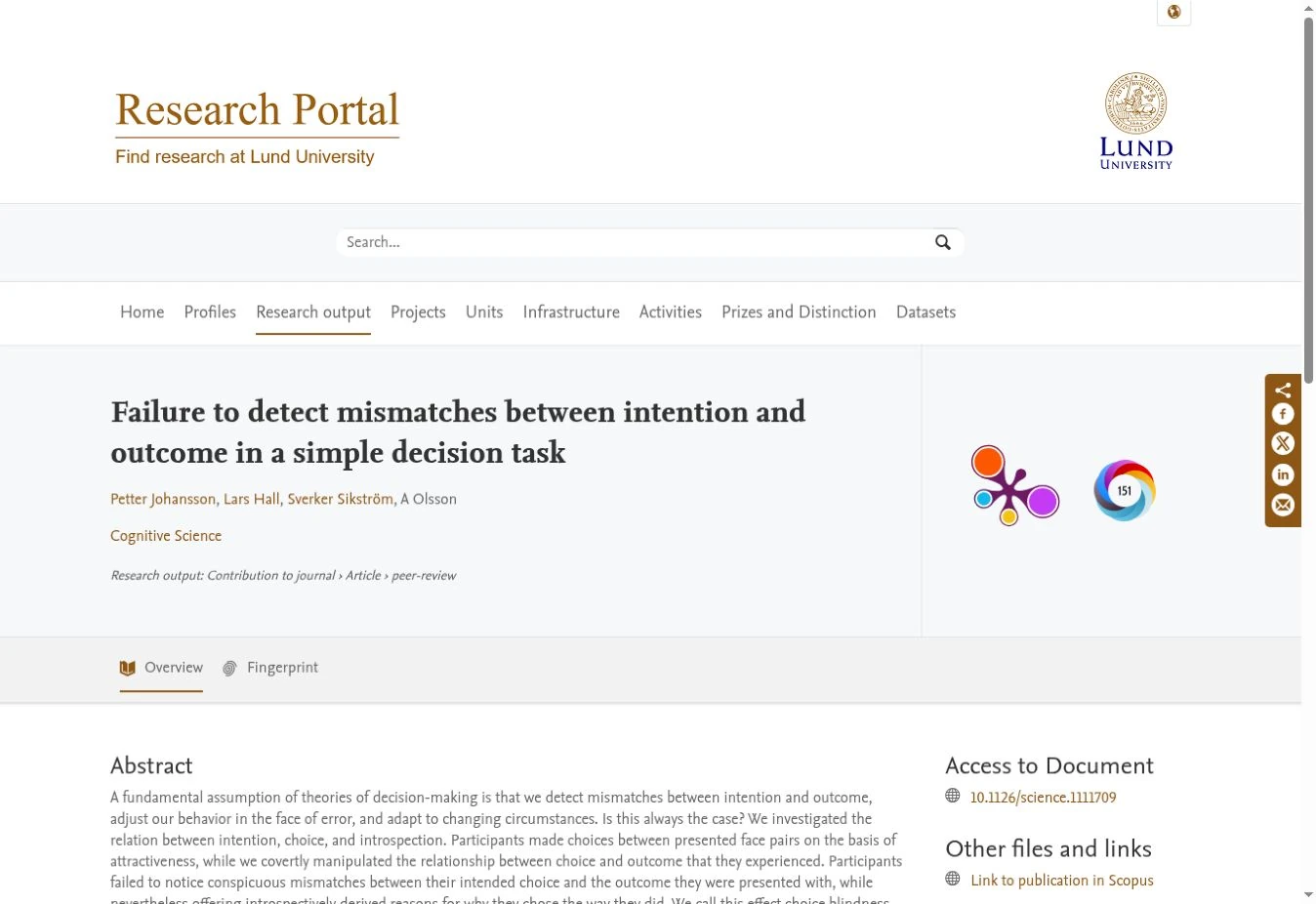Click the author name A Olsson
Image resolution: width=1316 pixels, height=904 pixels.
(x=429, y=499)
